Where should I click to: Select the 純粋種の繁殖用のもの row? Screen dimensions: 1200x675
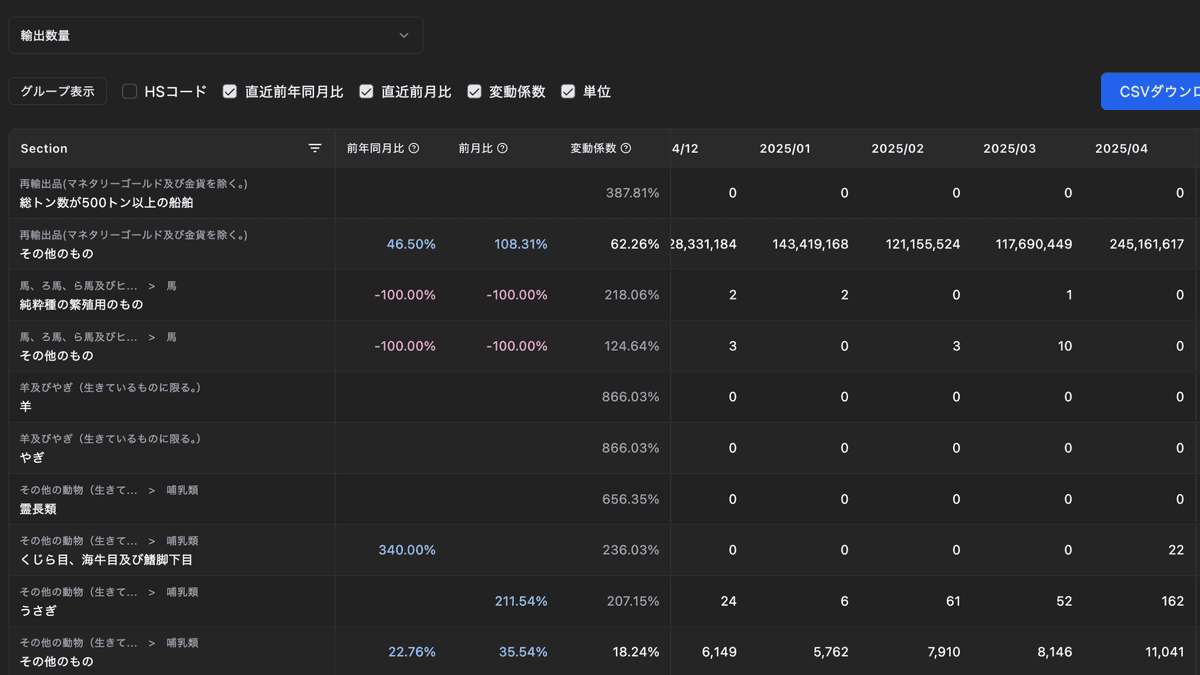pyautogui.click(x=82, y=304)
